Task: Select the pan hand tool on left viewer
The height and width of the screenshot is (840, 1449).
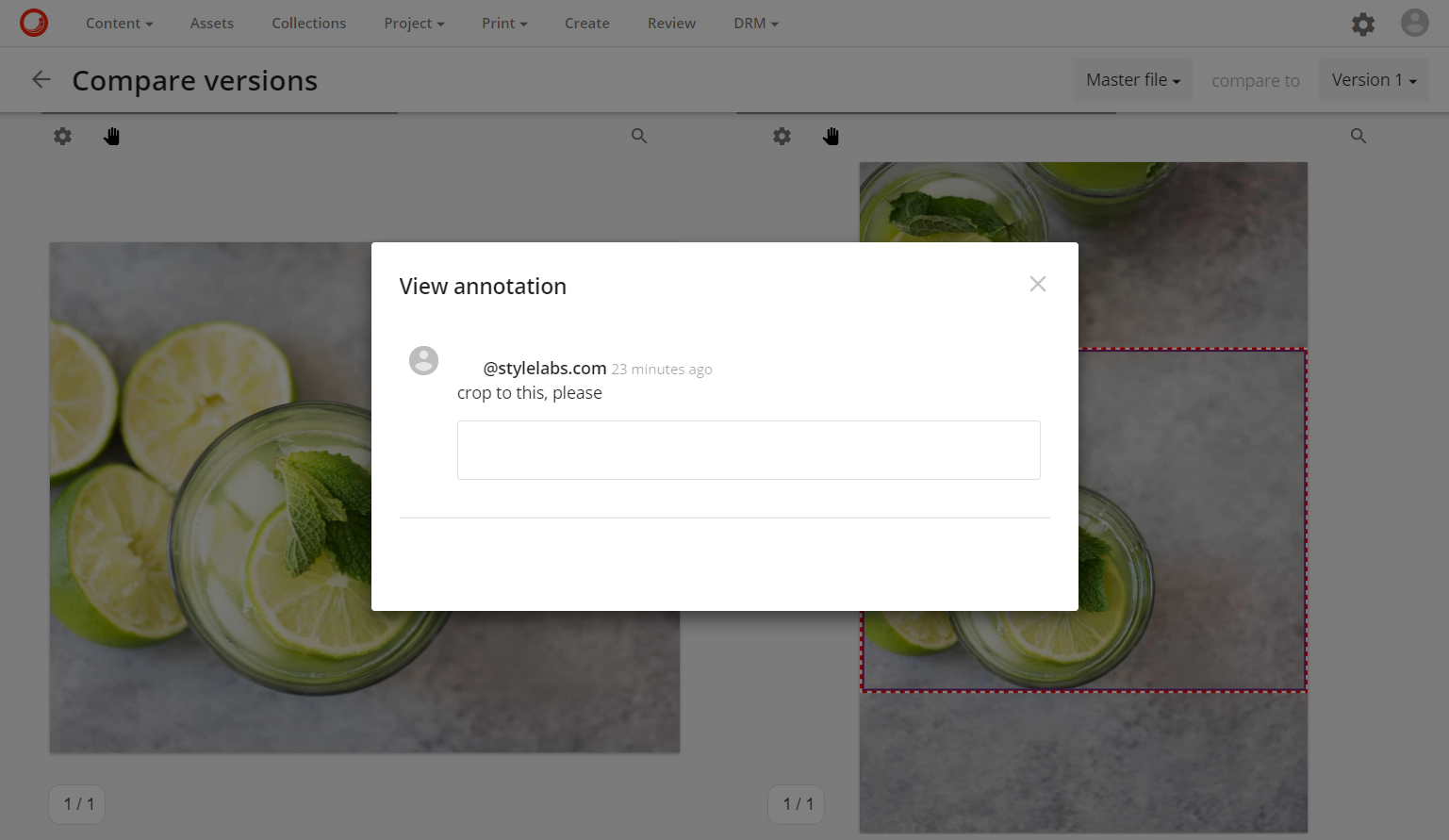Action: pos(111,136)
